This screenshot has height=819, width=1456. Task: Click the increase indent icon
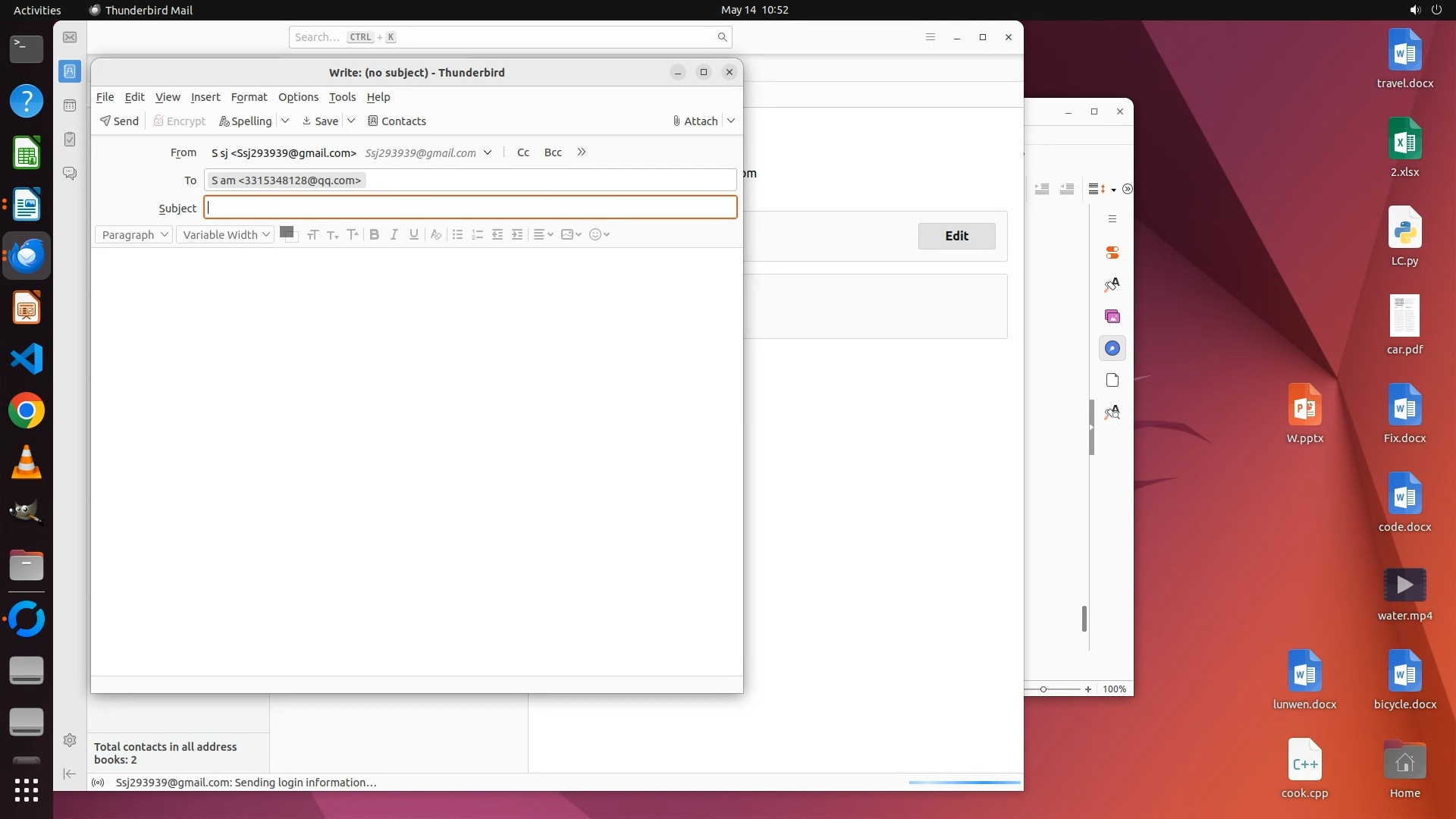click(x=517, y=234)
